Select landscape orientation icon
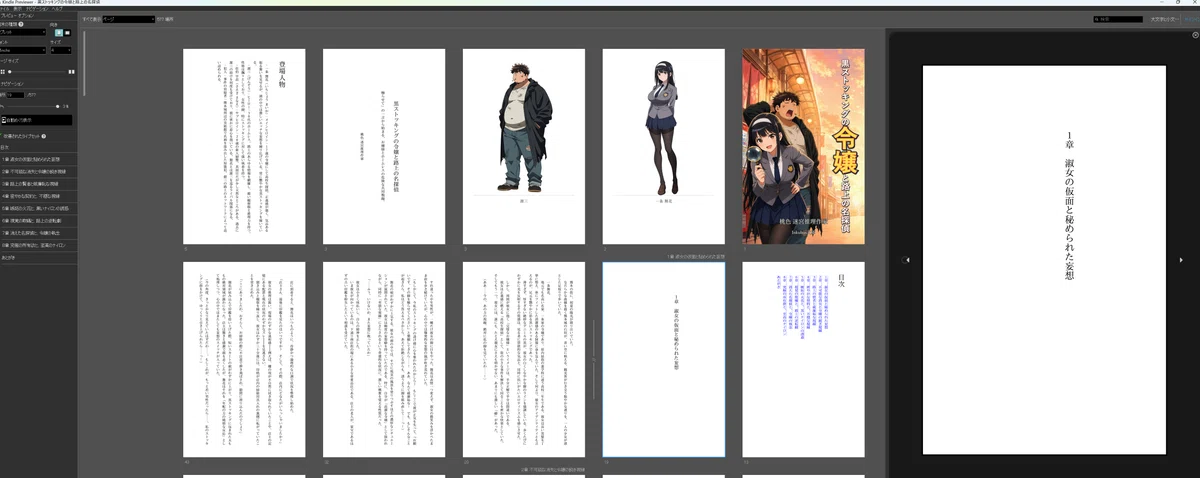The width and height of the screenshot is (1200, 478). pos(68,32)
